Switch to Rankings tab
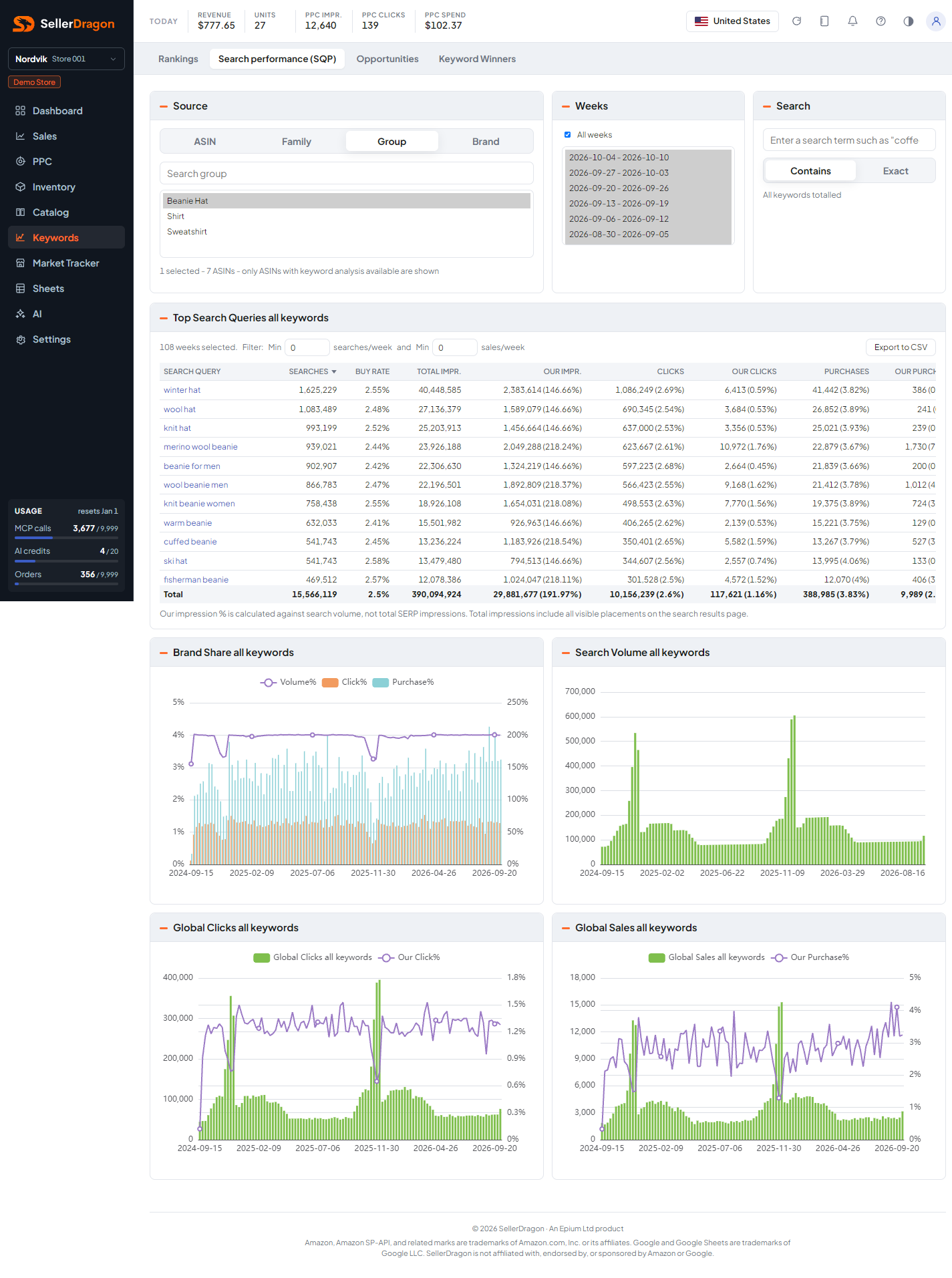952x1278 pixels. 178,59
